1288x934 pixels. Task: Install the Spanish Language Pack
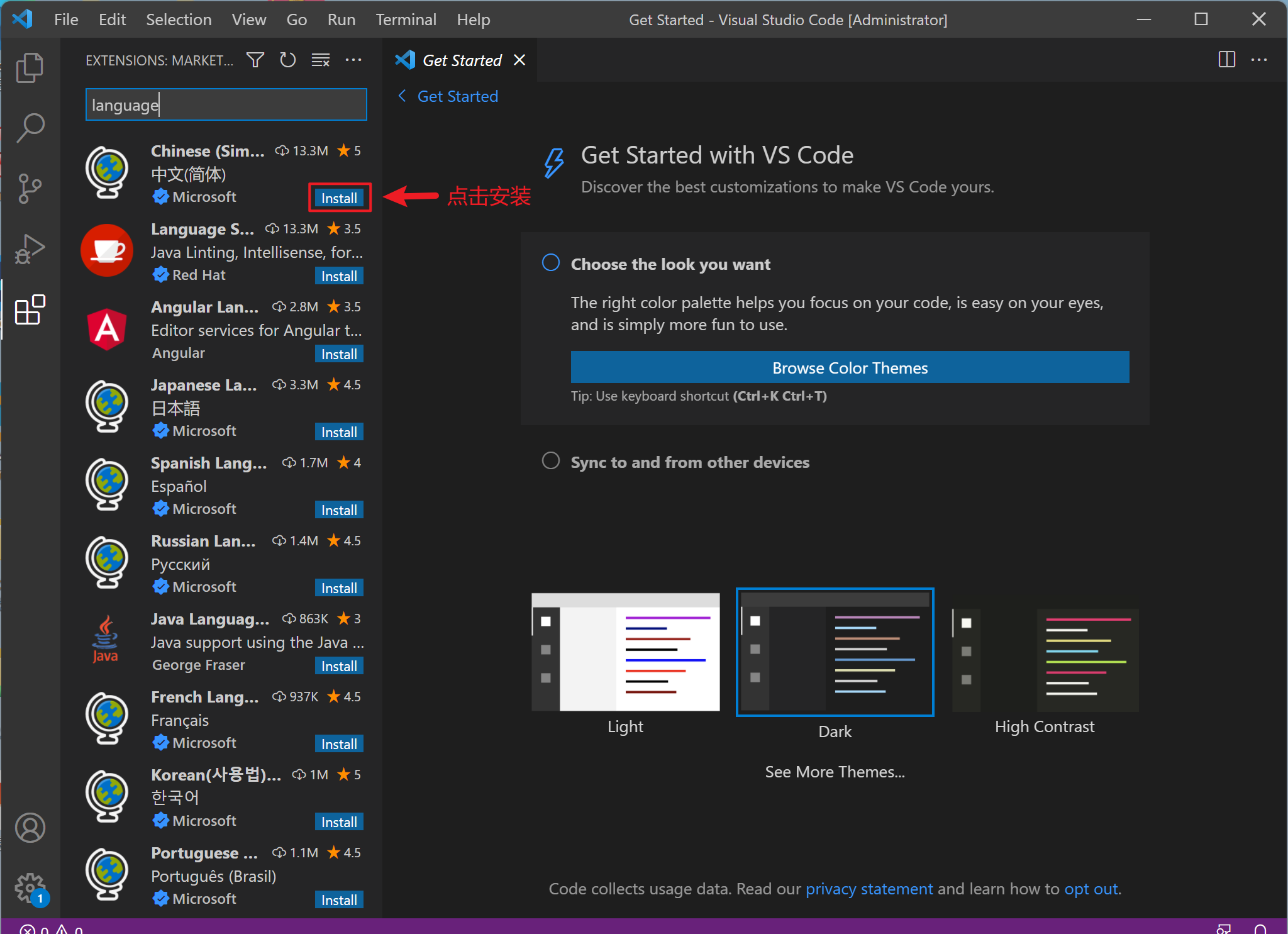click(339, 510)
